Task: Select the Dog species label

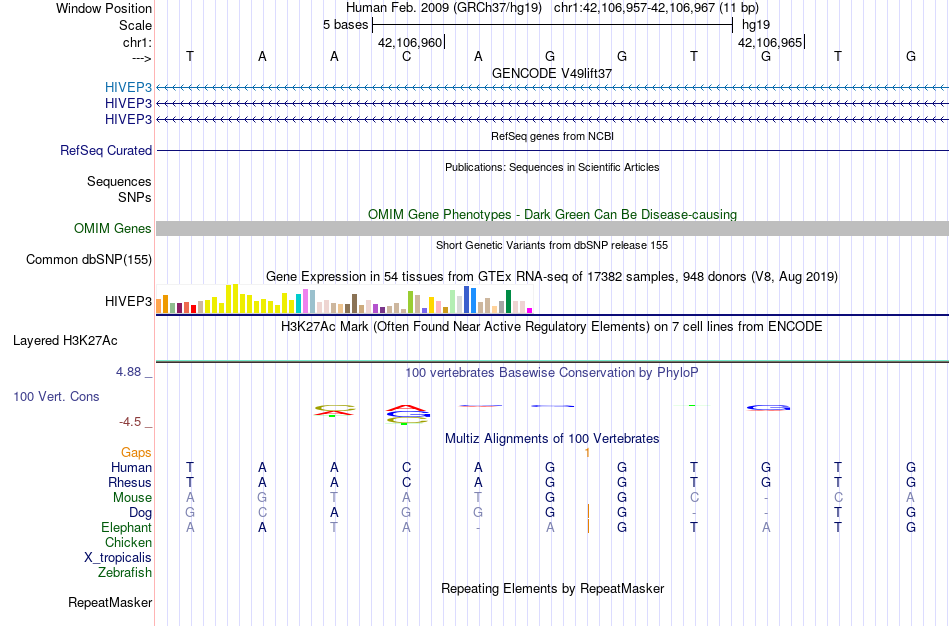Action: click(x=141, y=513)
